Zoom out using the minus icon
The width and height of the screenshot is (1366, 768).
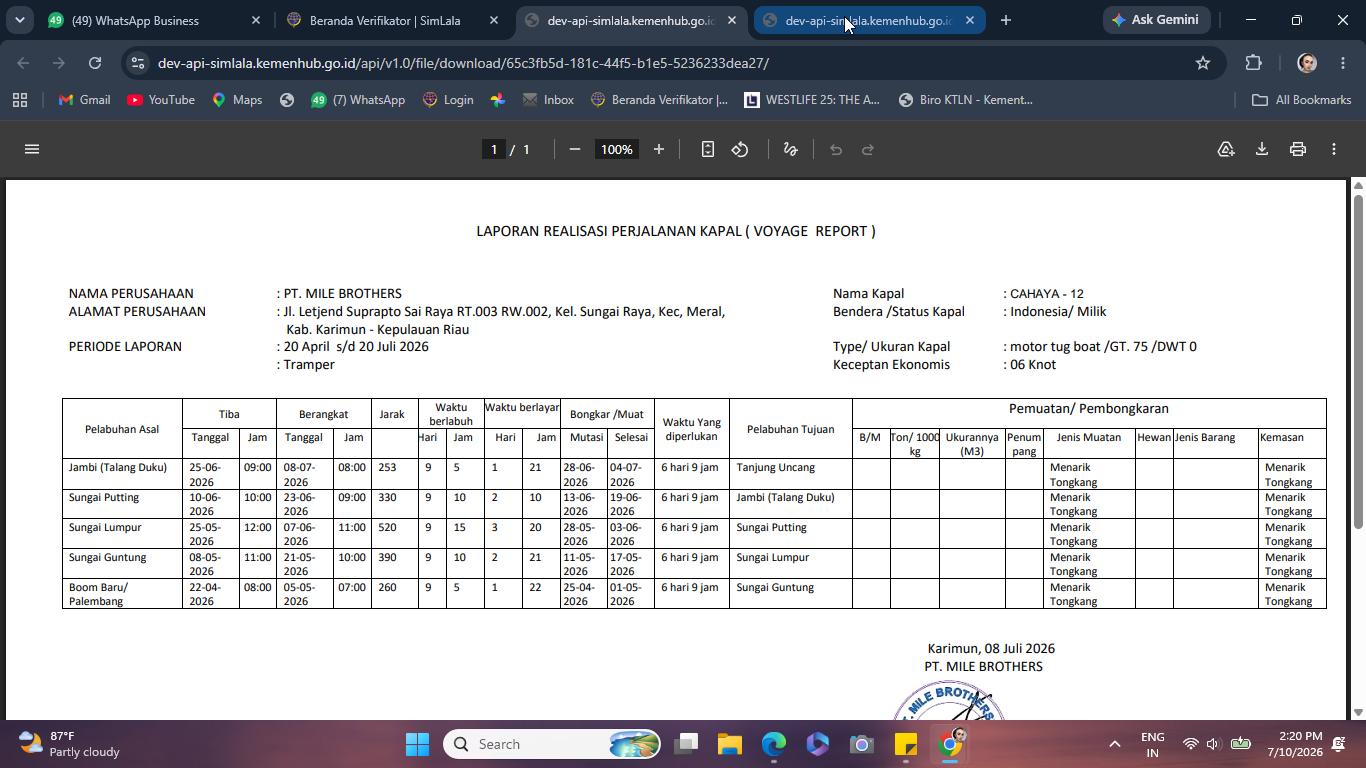tap(575, 149)
